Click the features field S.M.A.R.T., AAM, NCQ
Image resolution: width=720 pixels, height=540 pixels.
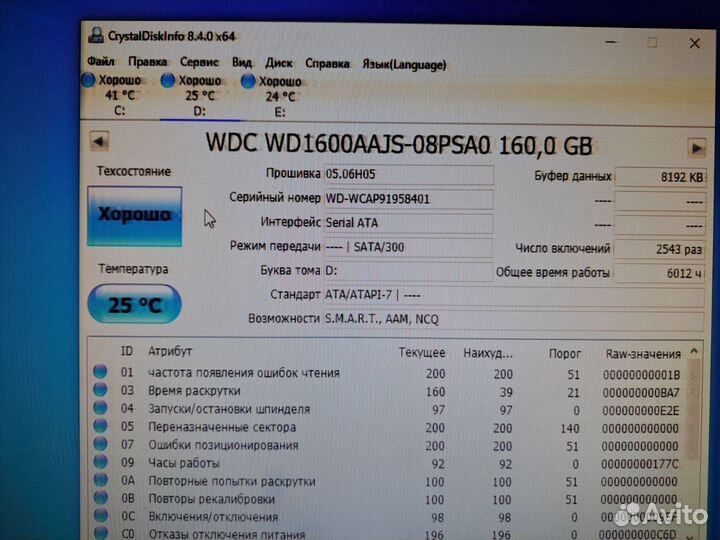click(x=514, y=319)
